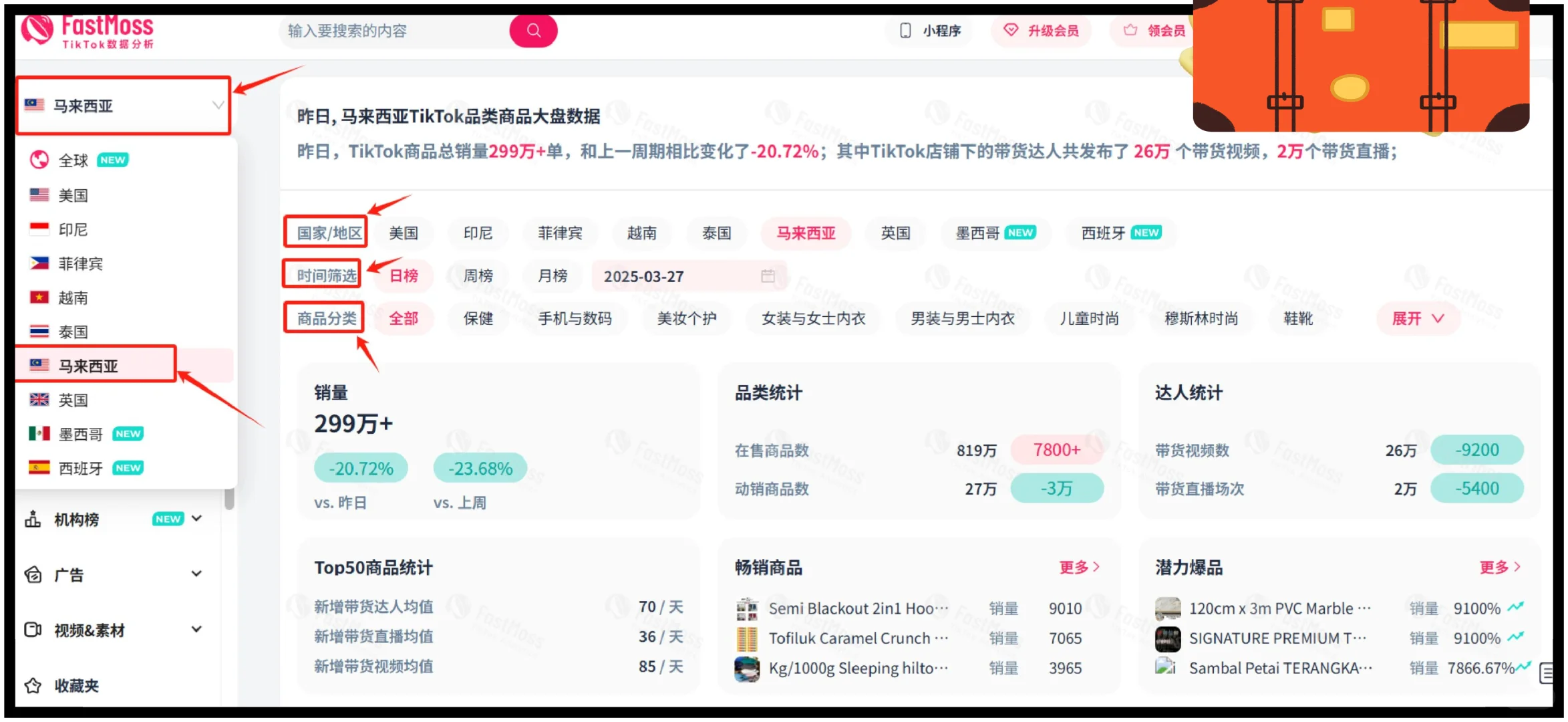Screen dimensions: 1568x722
Task: Choose 美国 in the country filter row
Action: pyautogui.click(x=404, y=233)
